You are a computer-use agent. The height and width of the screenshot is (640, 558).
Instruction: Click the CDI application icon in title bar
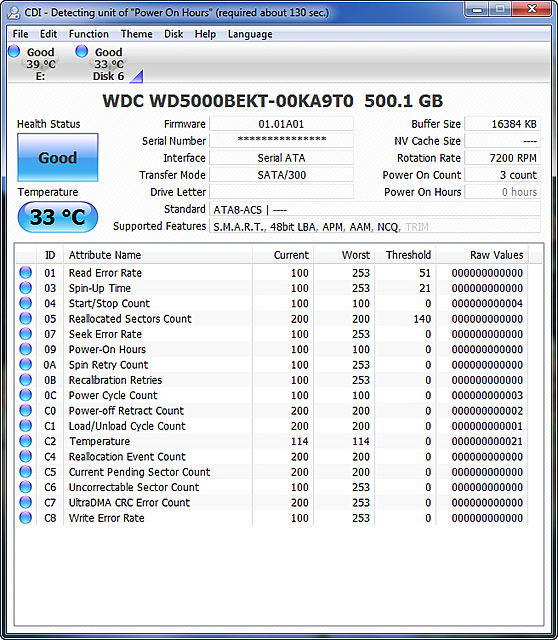pos(13,13)
